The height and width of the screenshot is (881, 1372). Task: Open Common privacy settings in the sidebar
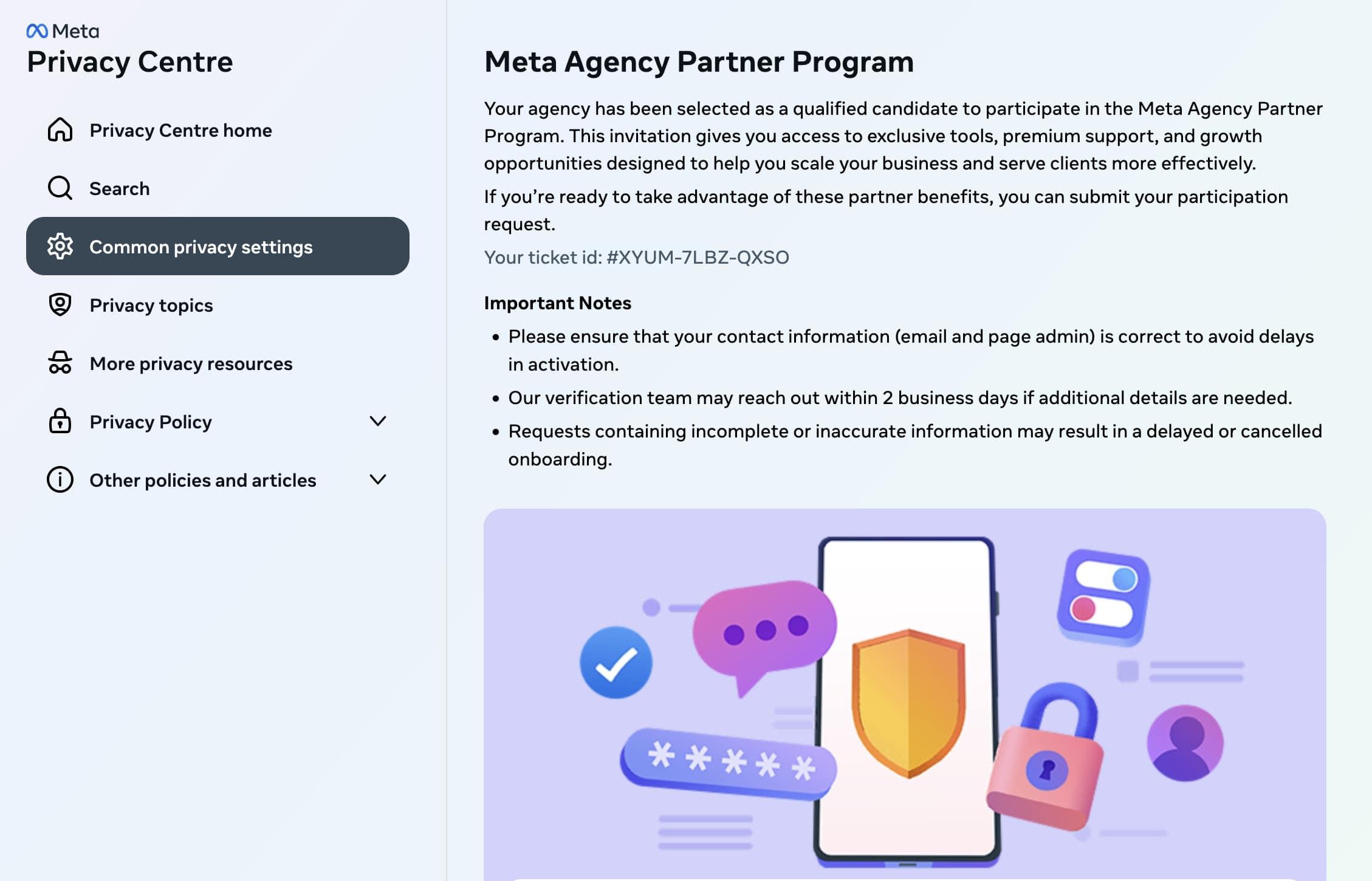coord(201,247)
